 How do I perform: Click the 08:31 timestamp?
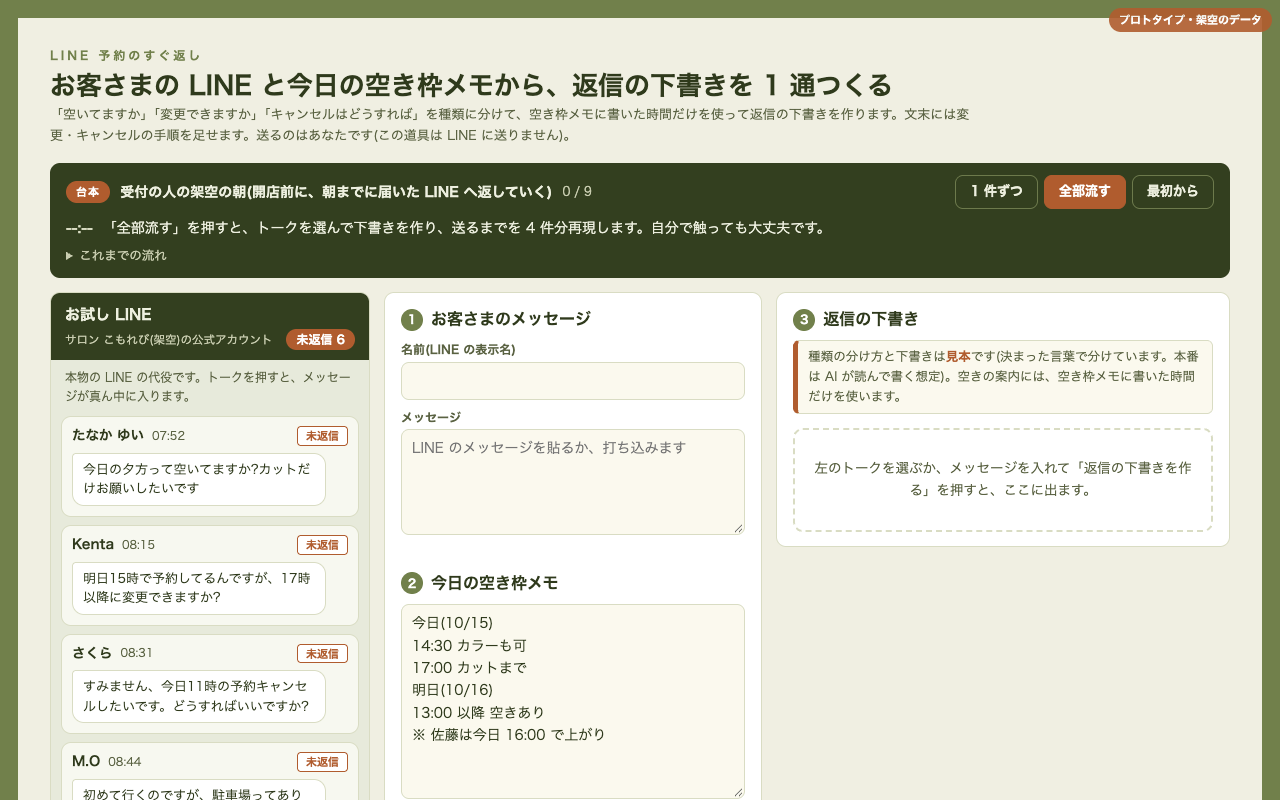tap(137, 653)
